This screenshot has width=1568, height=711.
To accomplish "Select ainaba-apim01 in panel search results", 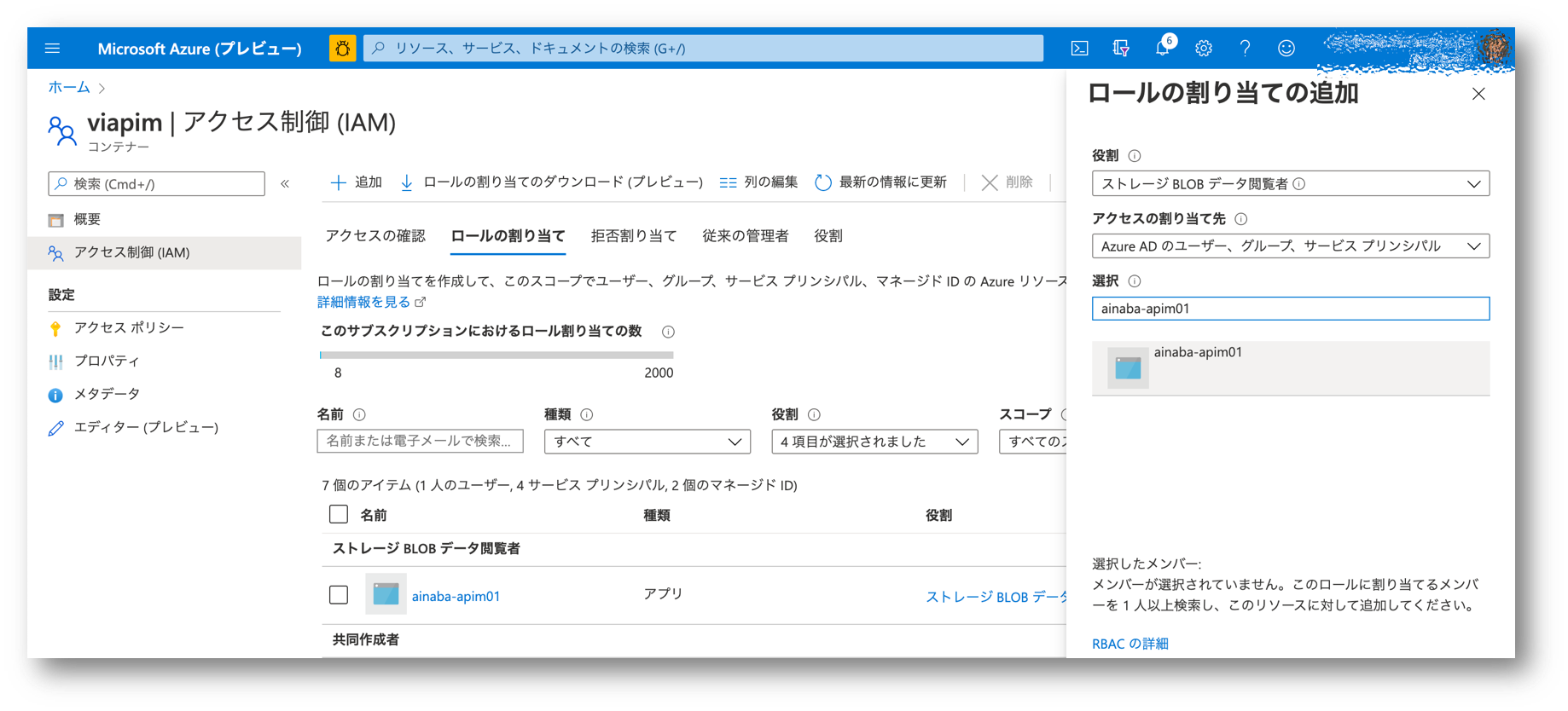I will pyautogui.click(x=1290, y=368).
